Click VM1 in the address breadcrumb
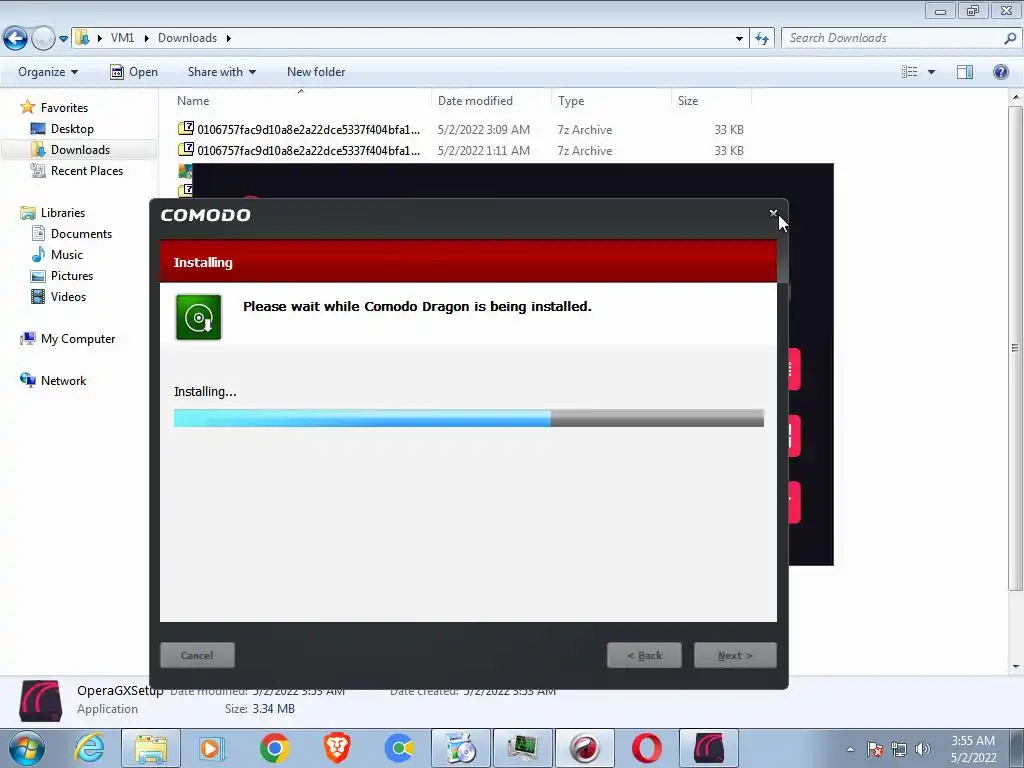This screenshot has height=768, width=1024. pos(122,38)
